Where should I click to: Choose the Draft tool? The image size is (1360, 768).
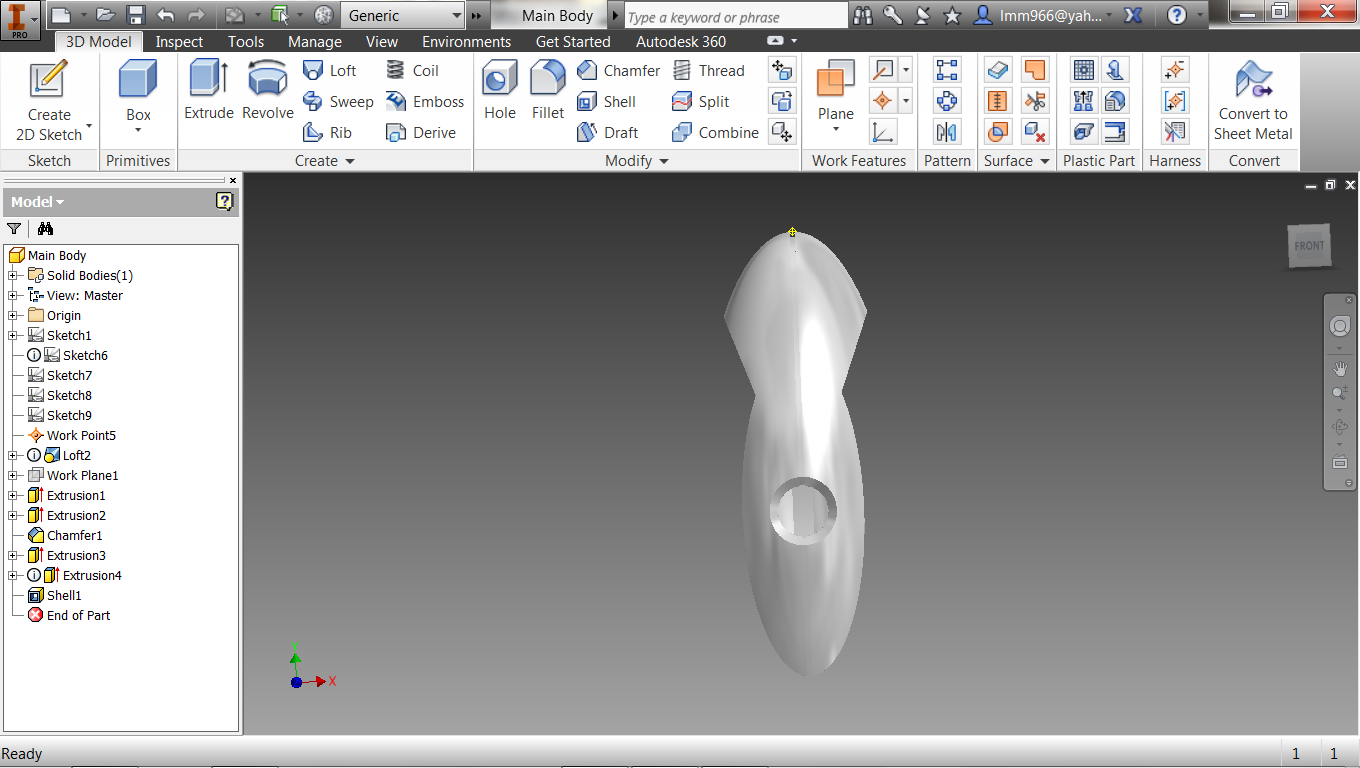608,132
